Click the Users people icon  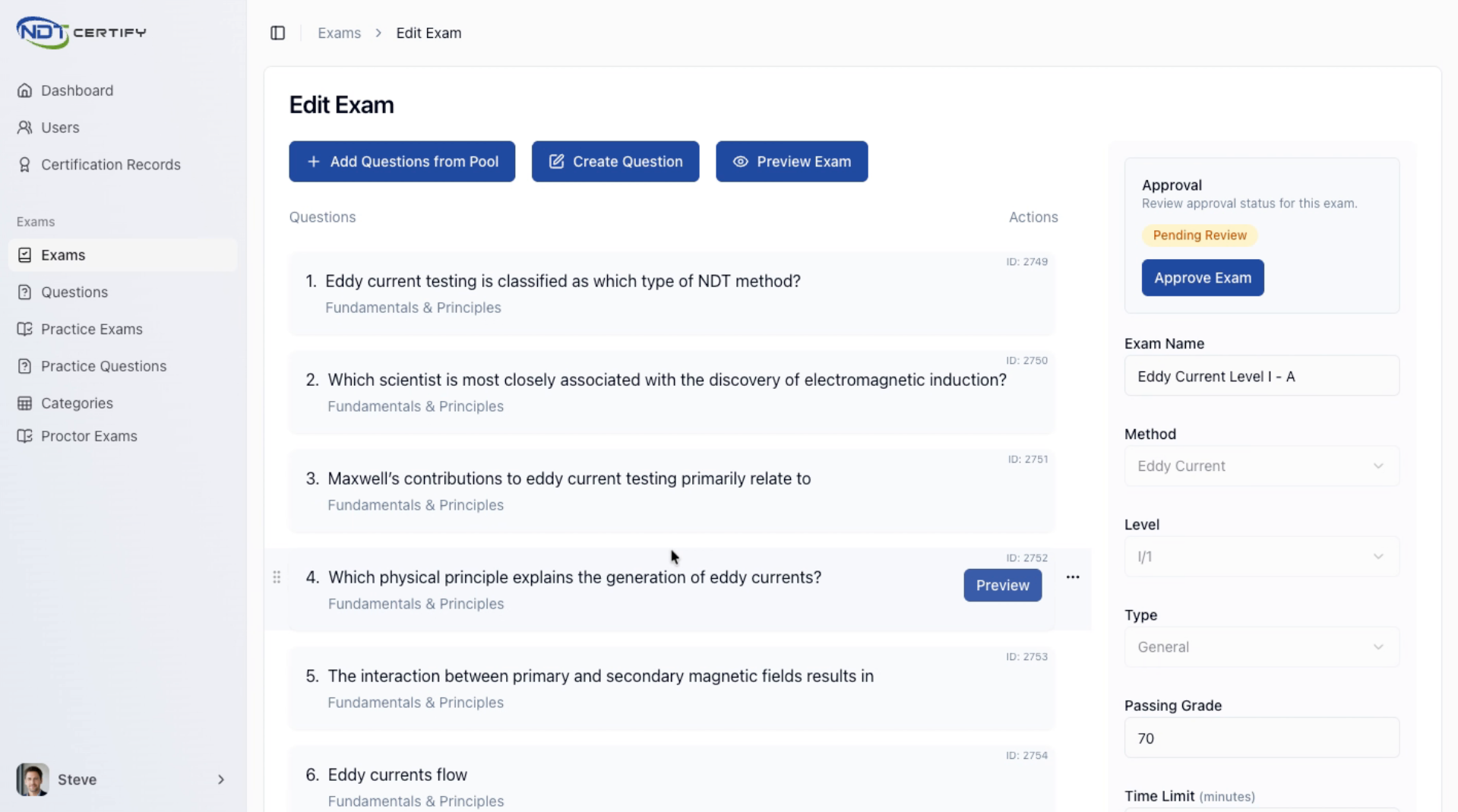(25, 128)
